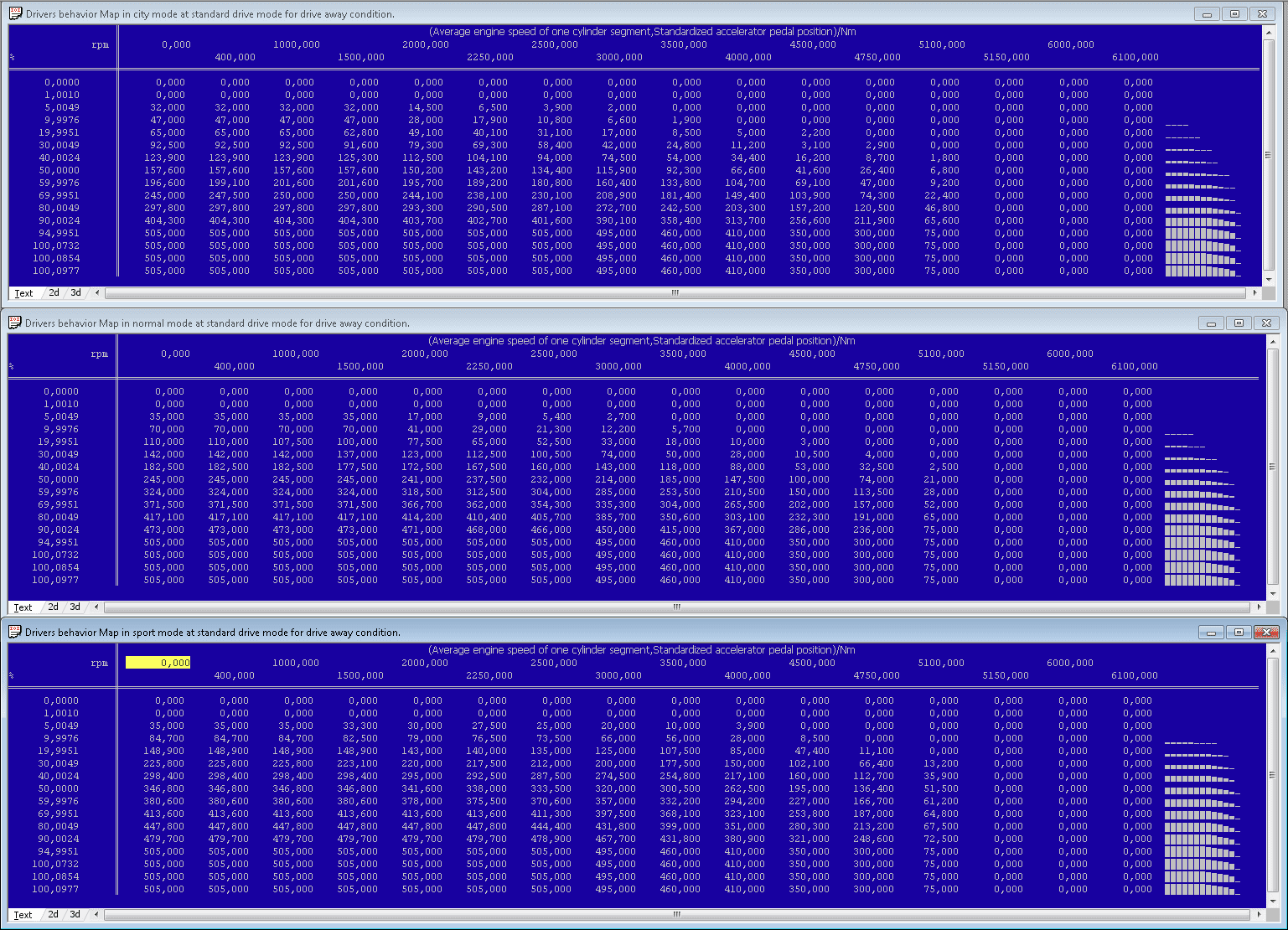This screenshot has height=930, width=1288.
Task: Click the left scroll arrow in the normal mode window
Action: pyautogui.click(x=96, y=607)
